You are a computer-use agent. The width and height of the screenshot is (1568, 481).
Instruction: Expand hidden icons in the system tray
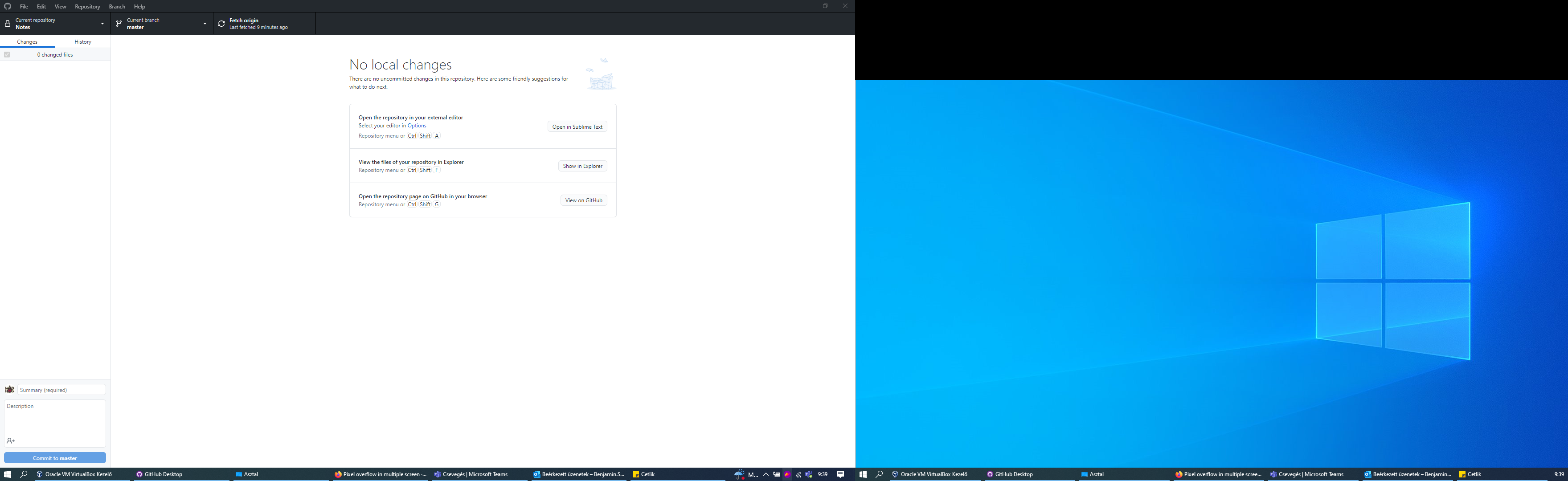coord(766,474)
